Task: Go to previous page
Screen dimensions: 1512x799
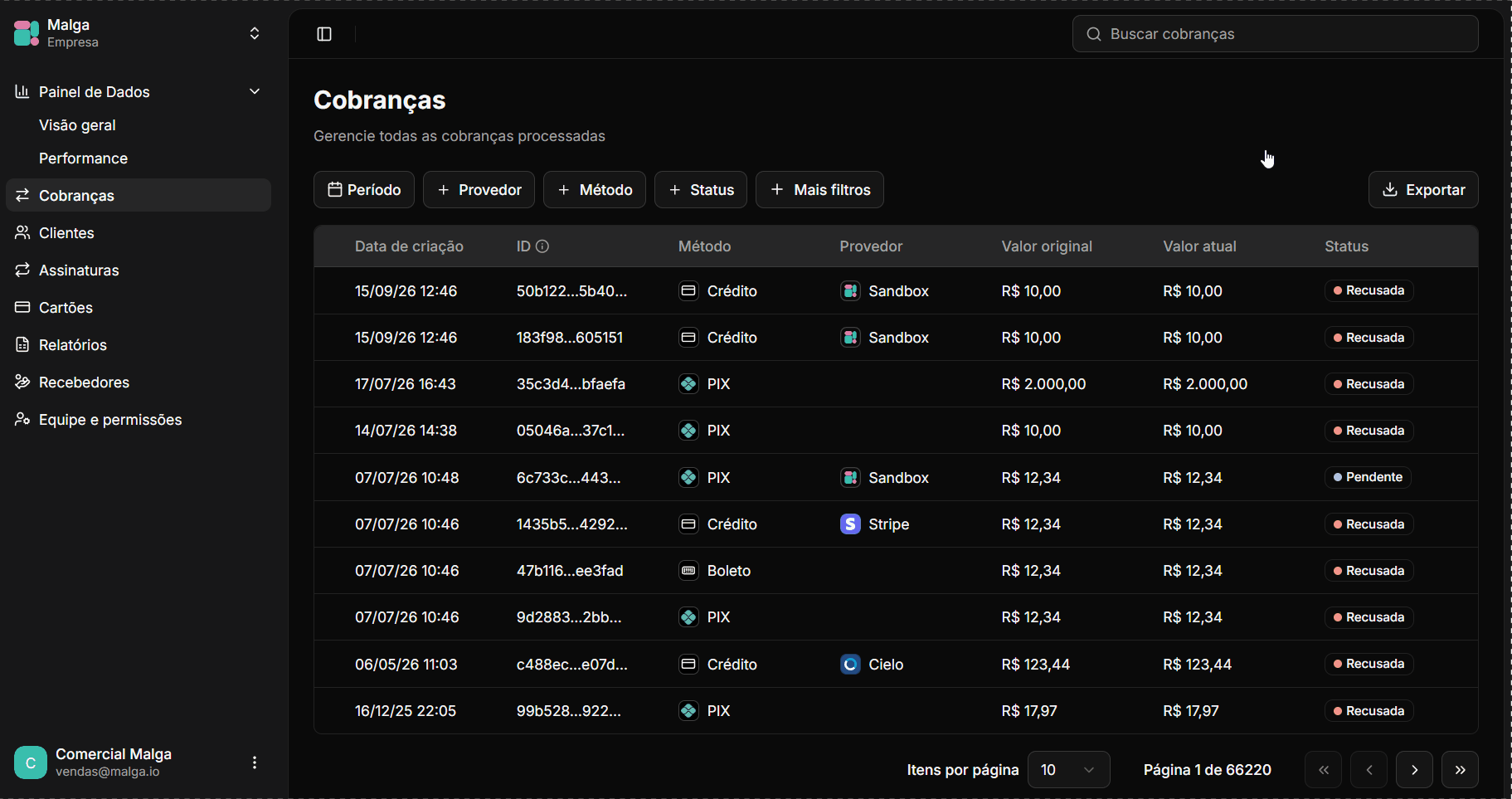Action: 1369,770
